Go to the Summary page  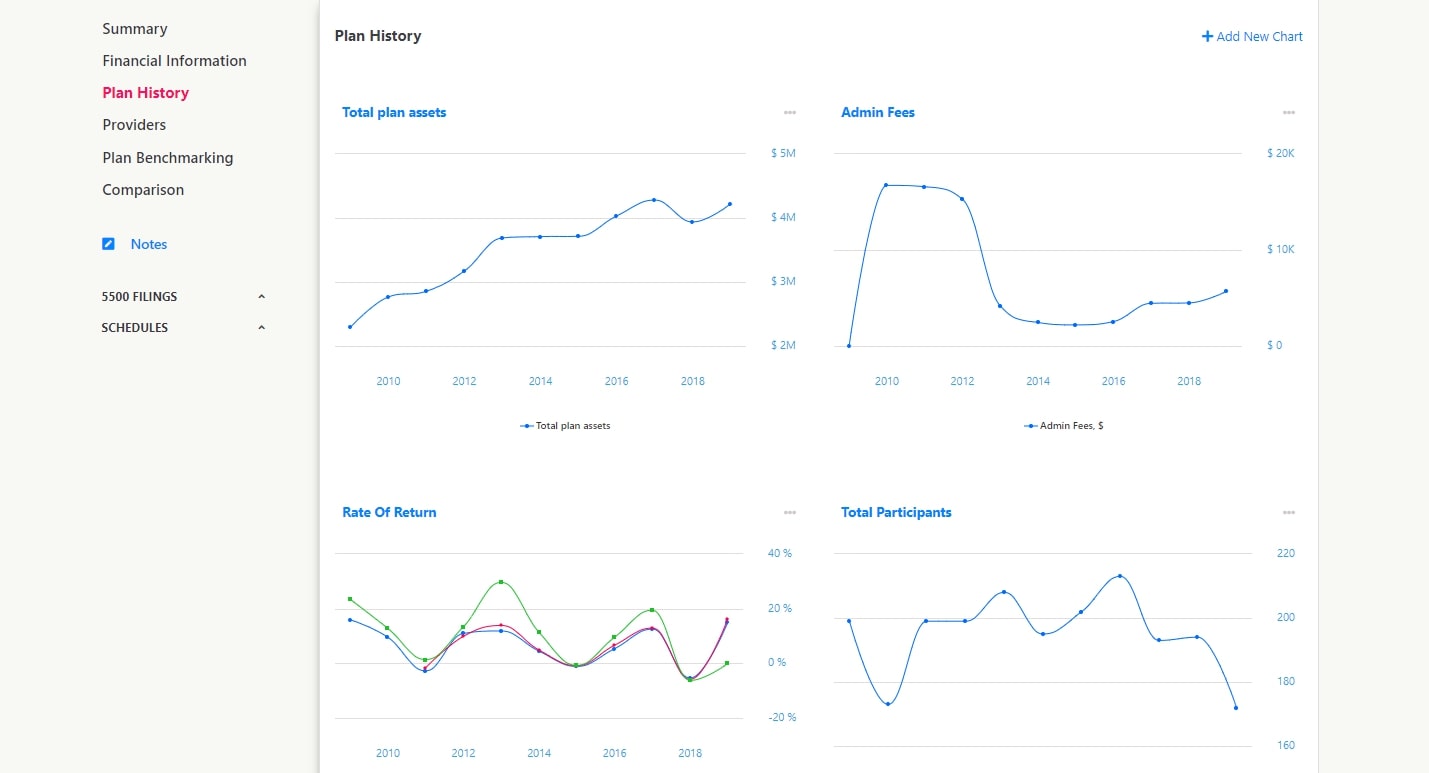135,29
